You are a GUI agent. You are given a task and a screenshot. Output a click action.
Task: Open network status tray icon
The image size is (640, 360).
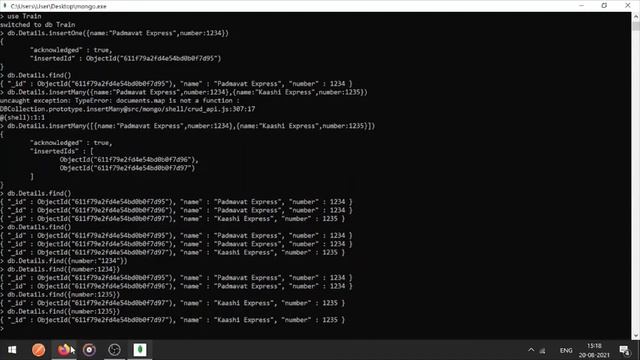pyautogui.click(x=543, y=351)
